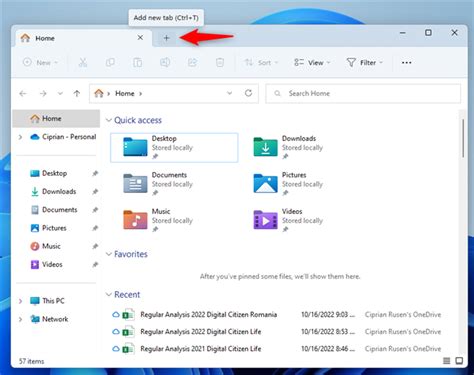Screen dimensions: 474x375
Task: Select Regular Analysis 2022 Digital Citizen Romania
Action: [x=209, y=314]
